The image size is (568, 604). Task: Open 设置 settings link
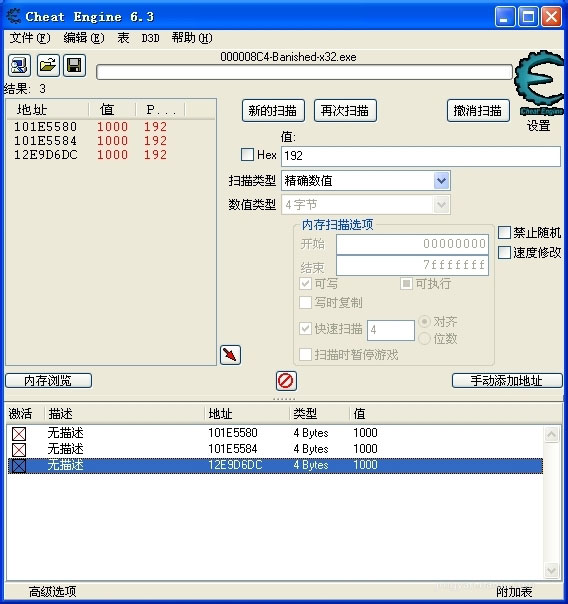[x=539, y=126]
